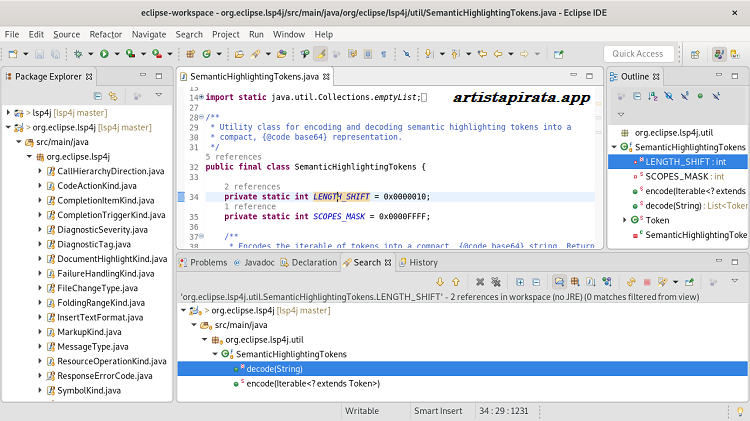Select DiagnosticSeverity.java file

(x=102, y=230)
